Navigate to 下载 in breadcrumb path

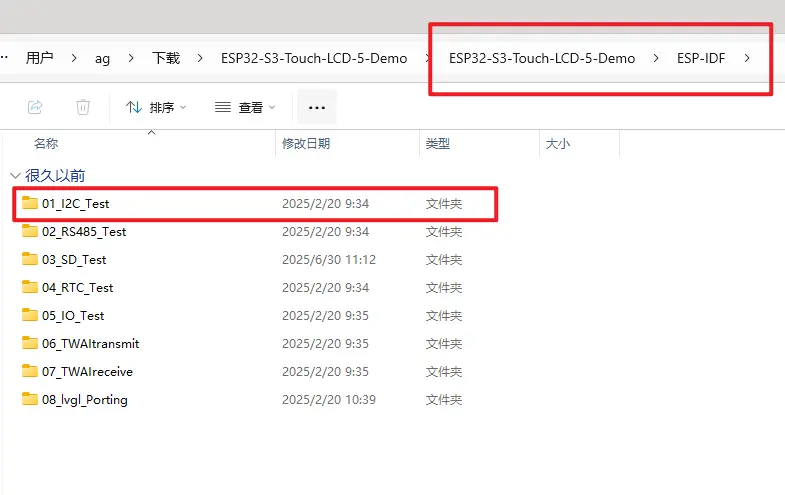(166, 58)
